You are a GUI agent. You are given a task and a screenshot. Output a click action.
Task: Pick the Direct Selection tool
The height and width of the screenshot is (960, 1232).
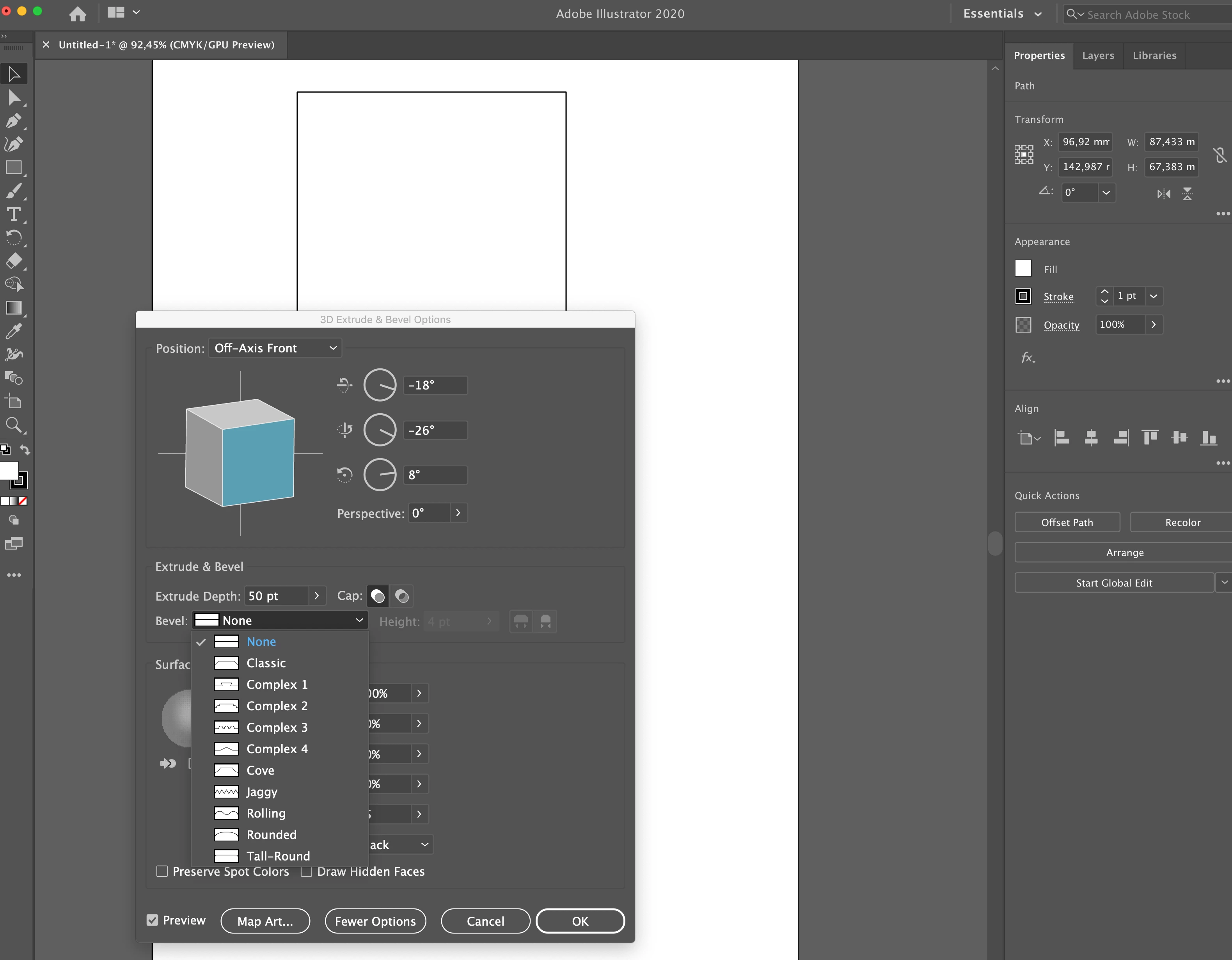[14, 98]
